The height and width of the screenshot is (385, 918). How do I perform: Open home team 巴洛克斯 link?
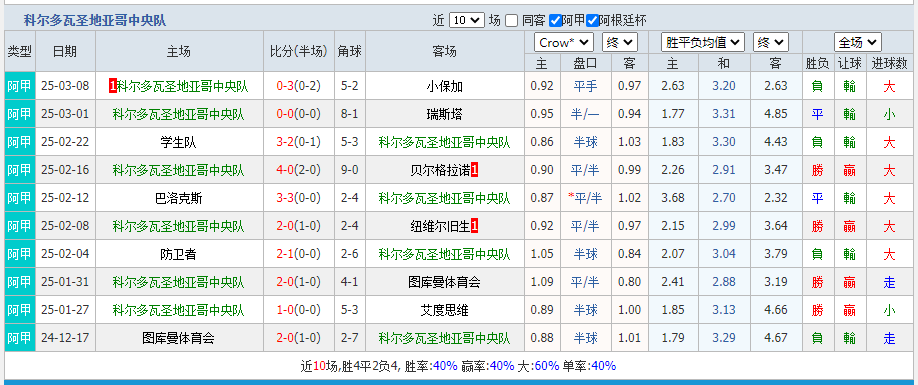click(x=179, y=198)
